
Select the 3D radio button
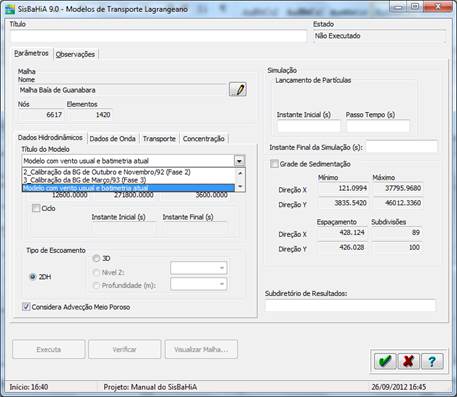[96, 258]
